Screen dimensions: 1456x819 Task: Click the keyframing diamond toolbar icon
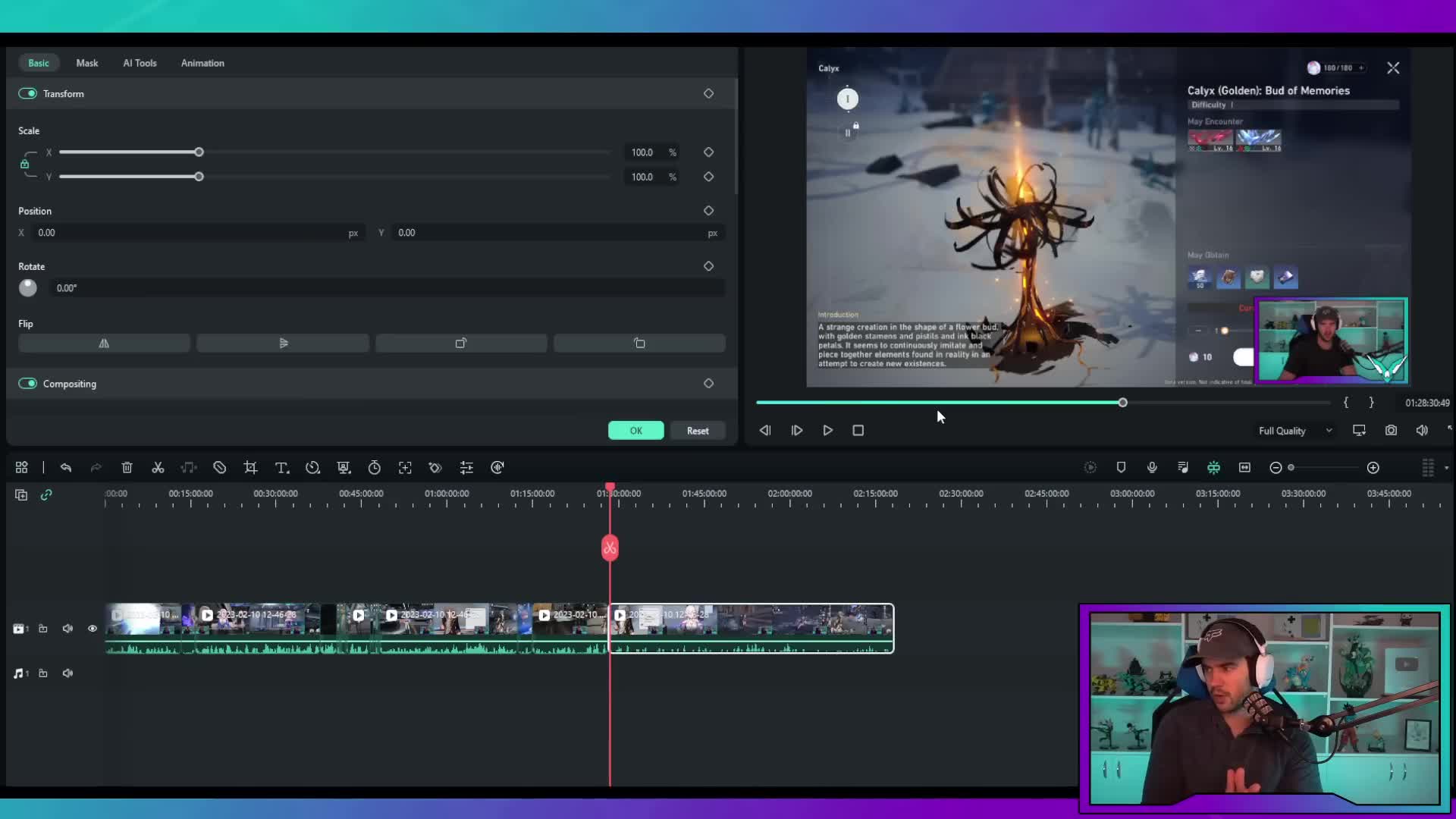tap(435, 468)
